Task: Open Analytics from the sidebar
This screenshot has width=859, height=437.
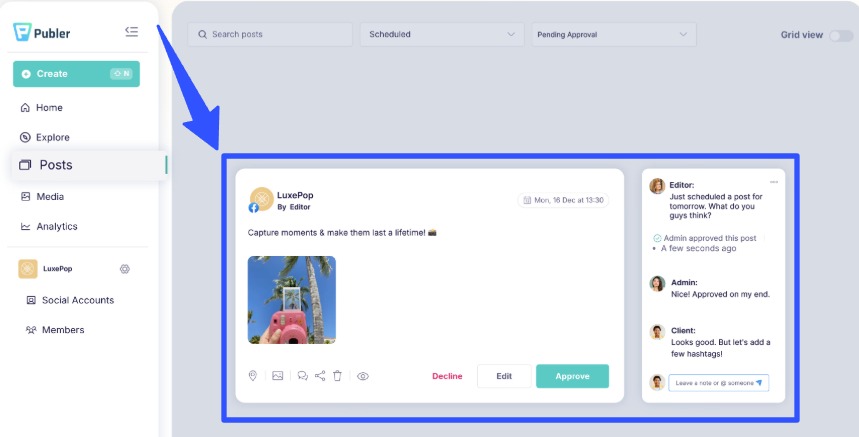Action: click(x=57, y=227)
